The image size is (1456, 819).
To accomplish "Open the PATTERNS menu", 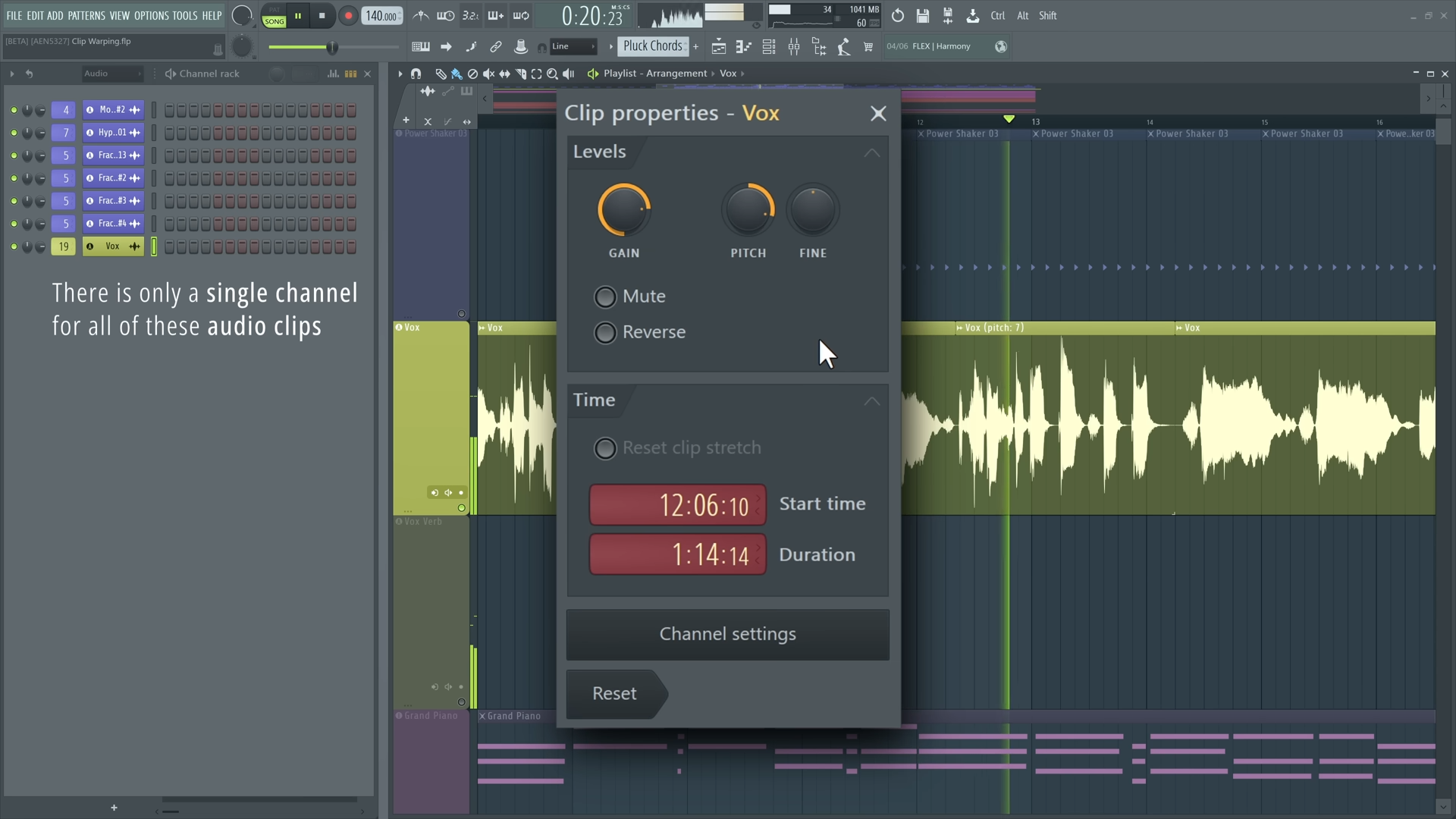I will pyautogui.click(x=86, y=15).
